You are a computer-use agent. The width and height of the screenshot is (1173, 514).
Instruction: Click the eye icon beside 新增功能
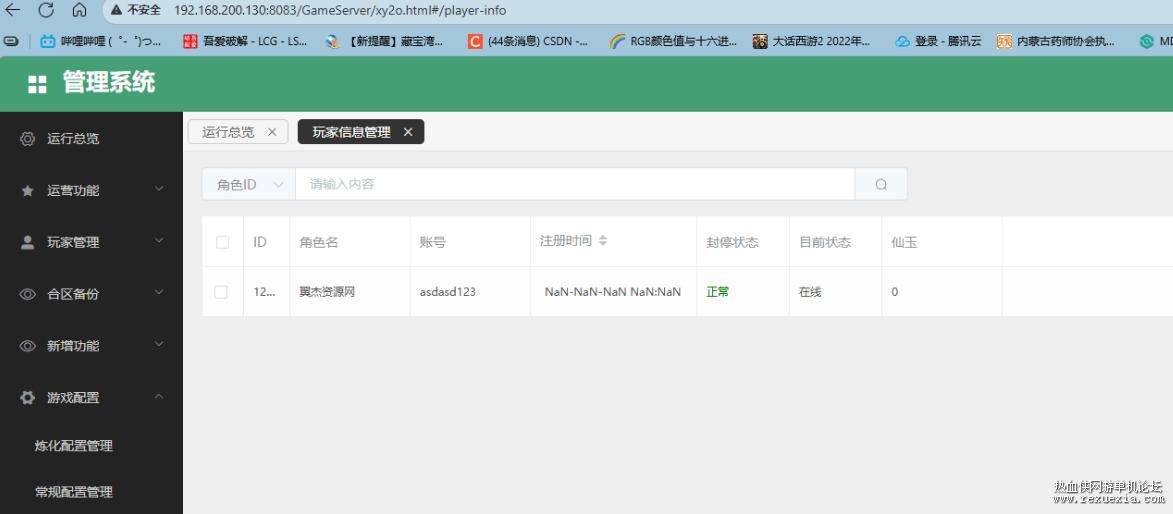click(28, 346)
